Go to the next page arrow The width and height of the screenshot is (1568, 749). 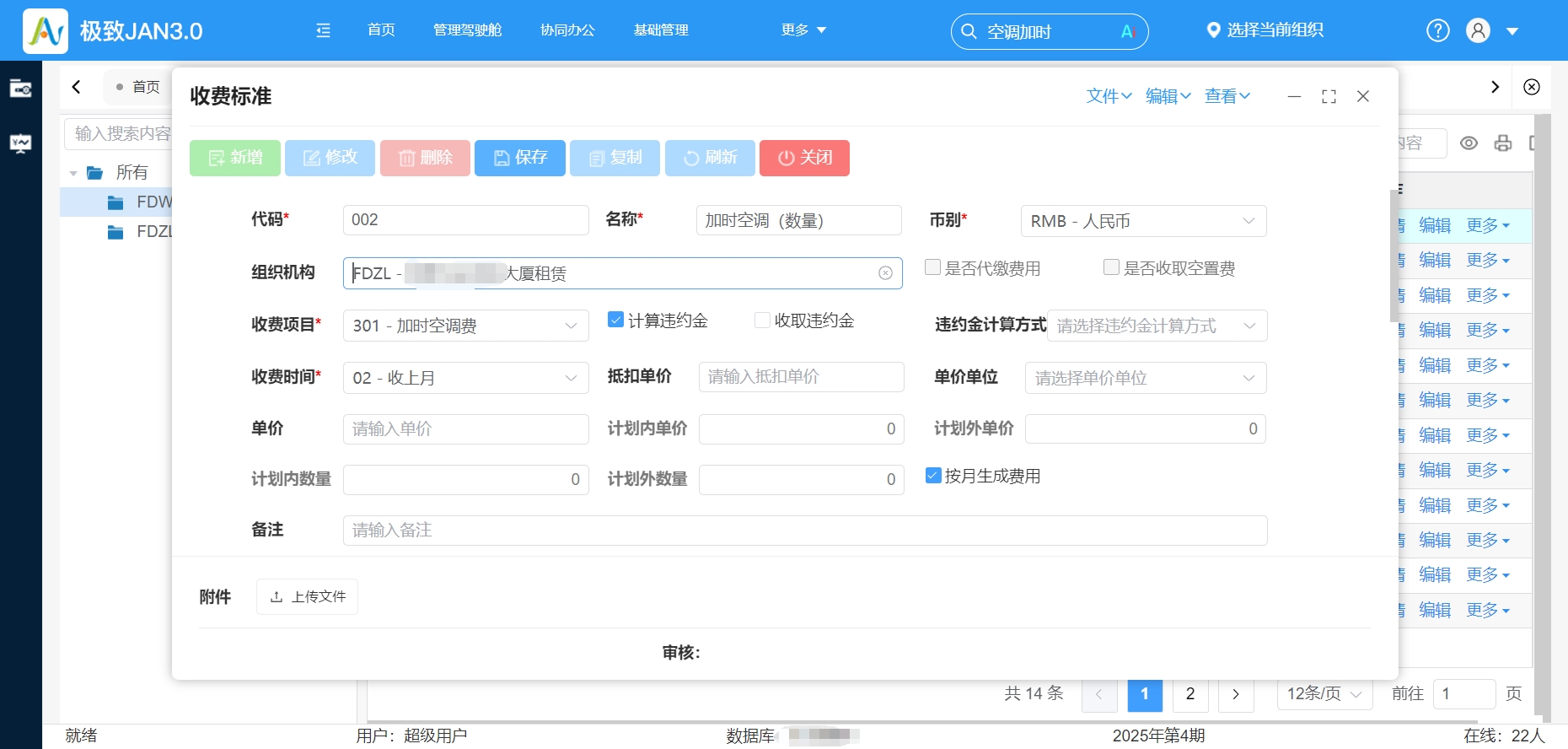pos(1236,694)
